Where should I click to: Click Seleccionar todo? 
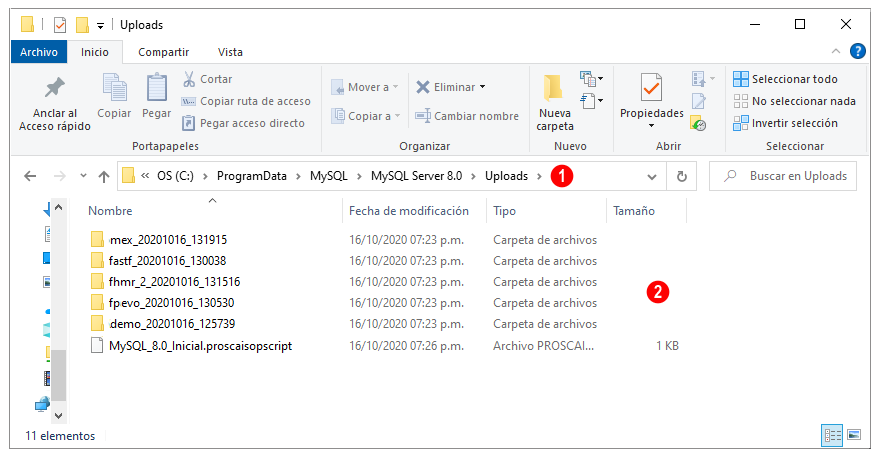[785, 79]
